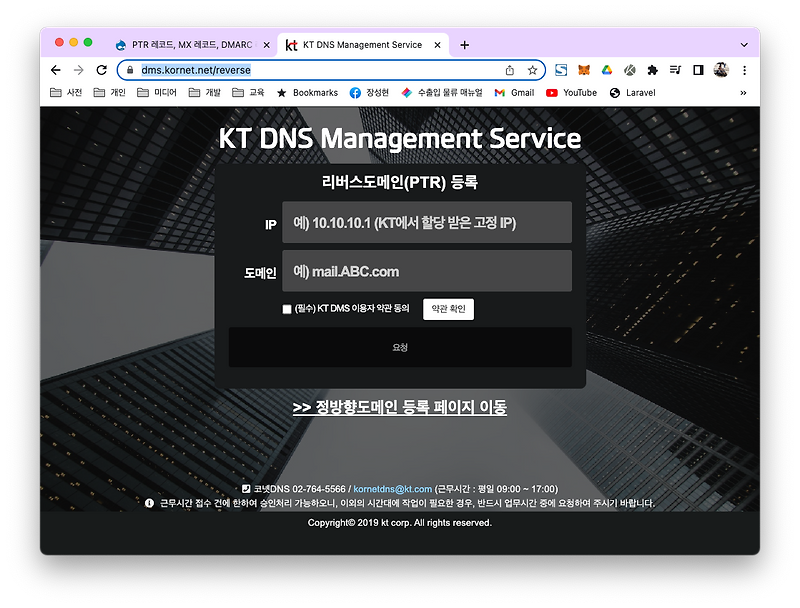Click the 약관 확인 button
This screenshot has height=608, width=800.
[448, 309]
